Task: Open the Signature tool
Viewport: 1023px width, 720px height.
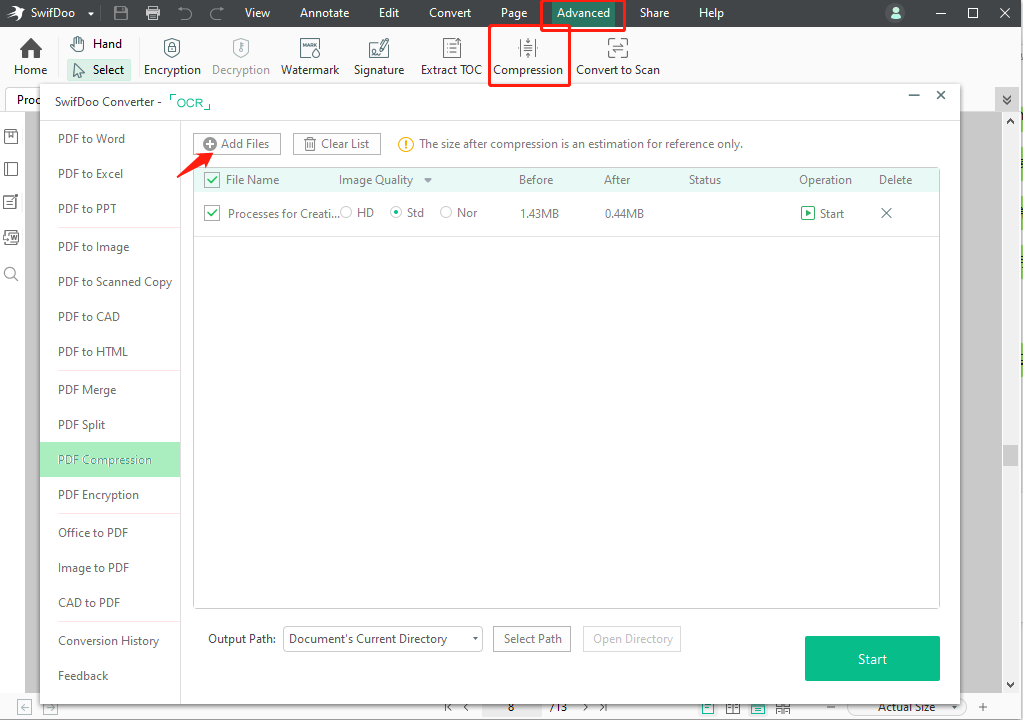Action: (x=378, y=55)
